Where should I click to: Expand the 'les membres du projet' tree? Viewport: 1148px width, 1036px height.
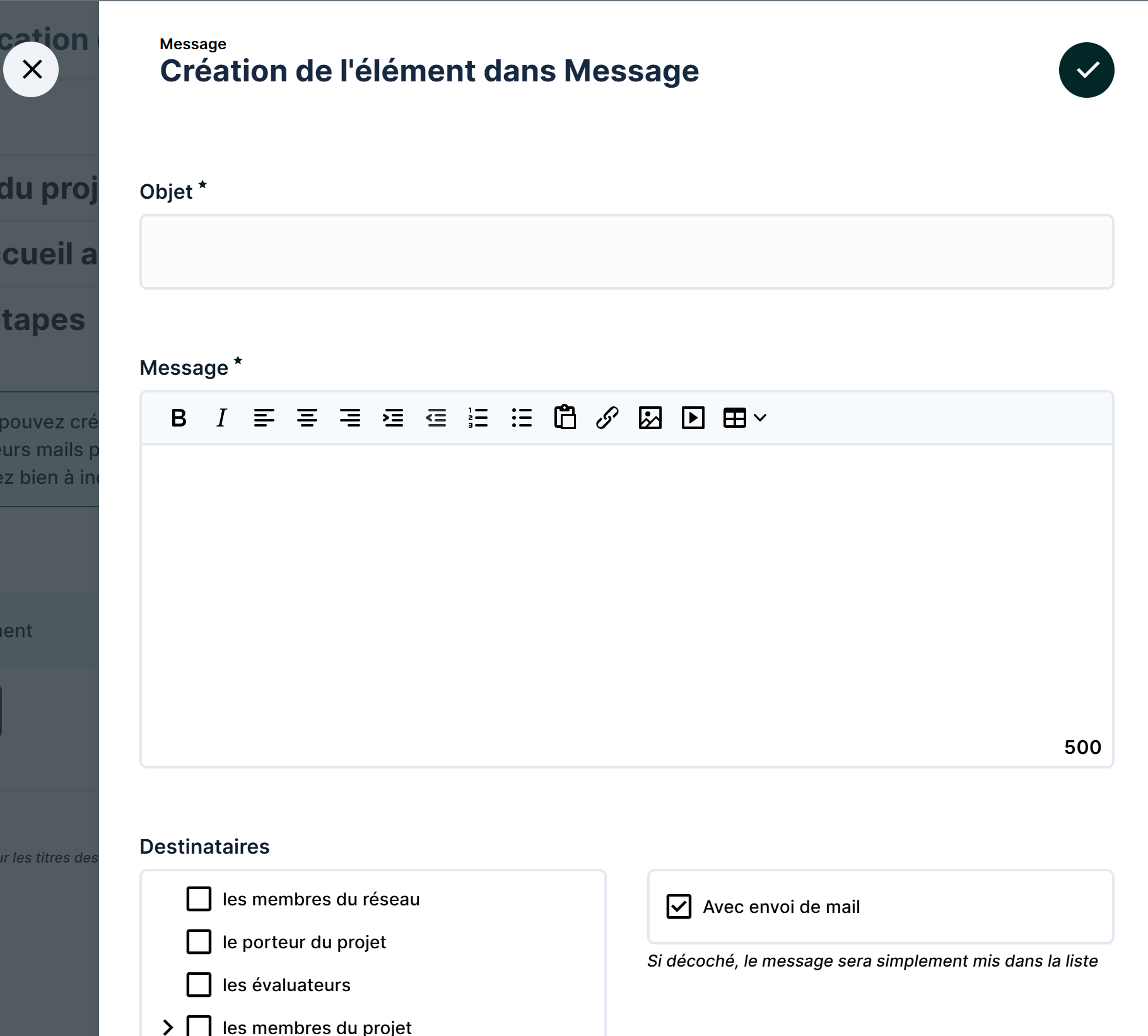coord(168,1027)
